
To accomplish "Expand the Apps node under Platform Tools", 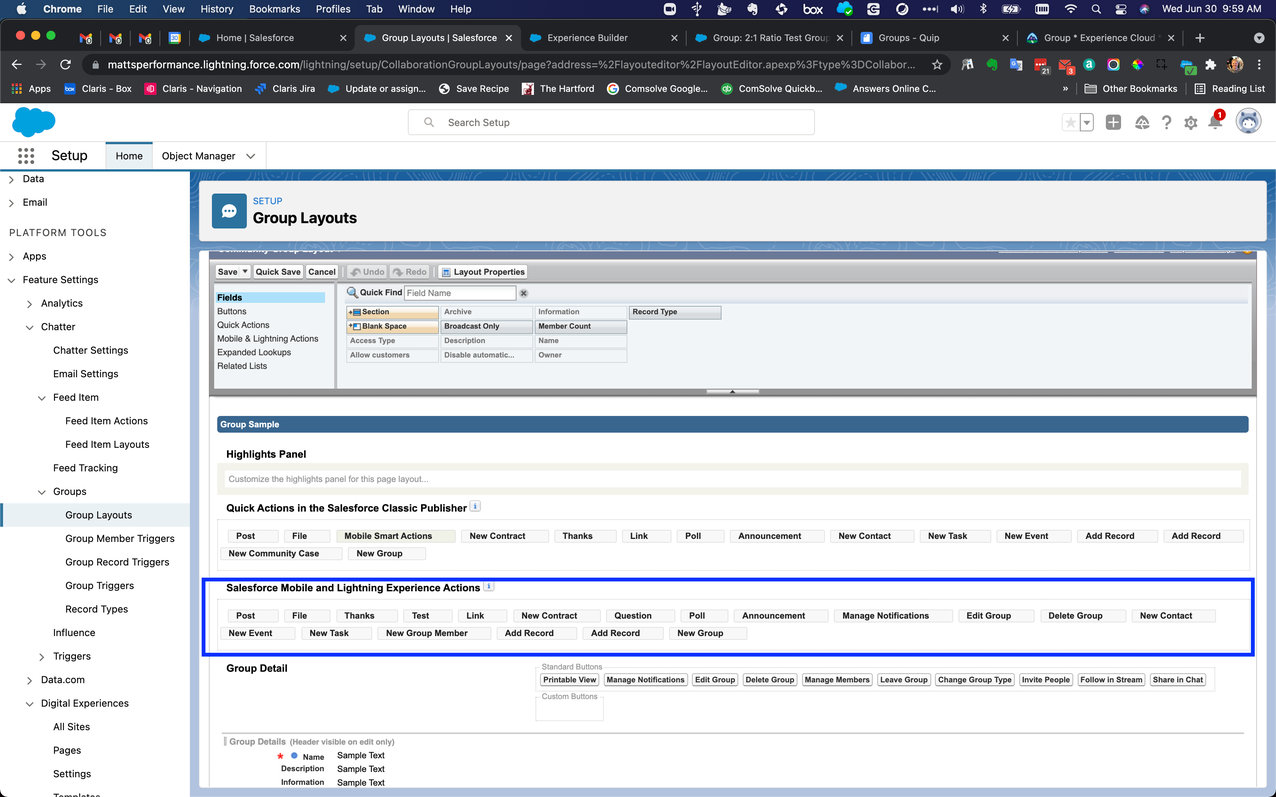I will (x=11, y=256).
